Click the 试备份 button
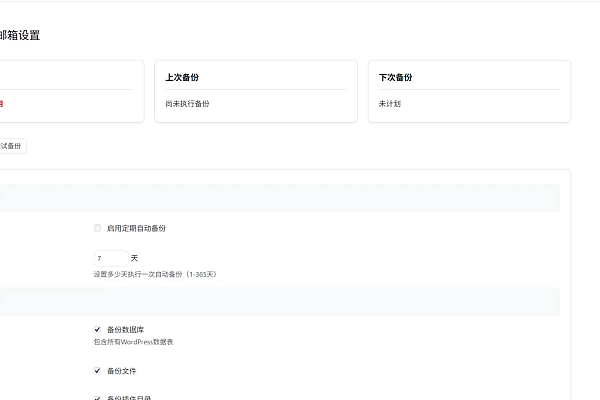The height and width of the screenshot is (400, 600). pyautogui.click(x=11, y=146)
